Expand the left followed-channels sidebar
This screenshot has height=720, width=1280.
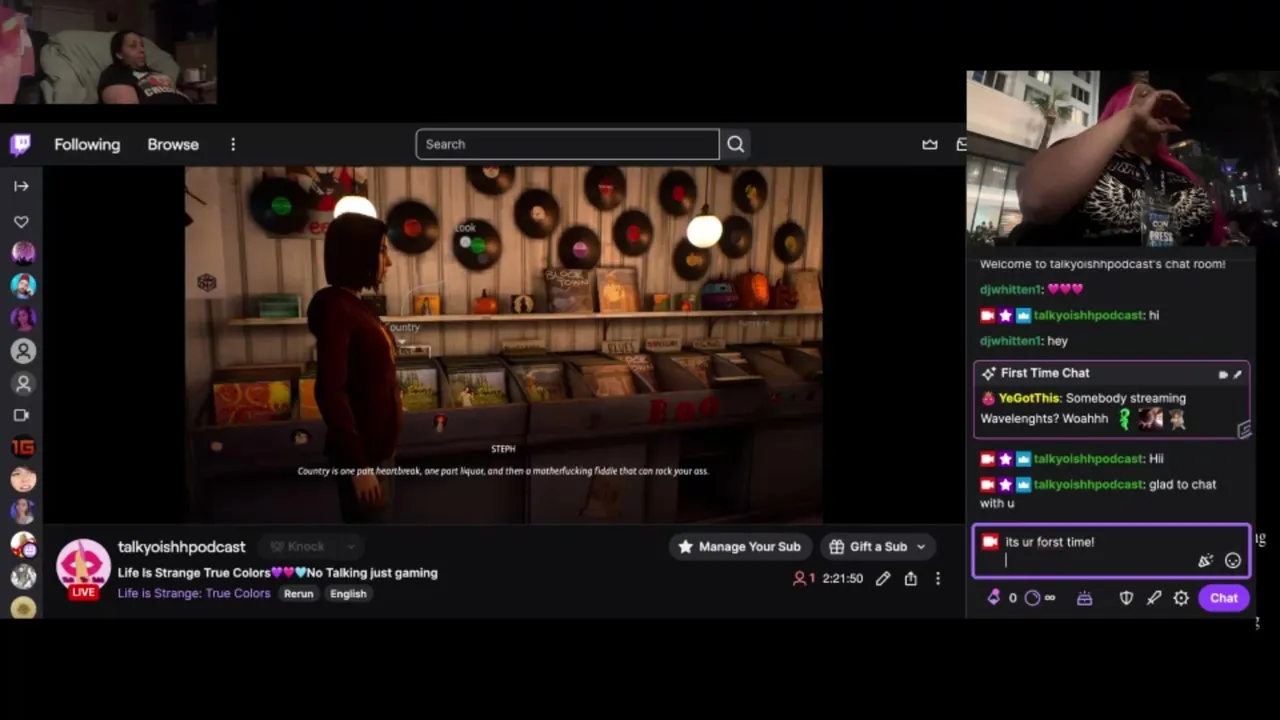(x=21, y=186)
